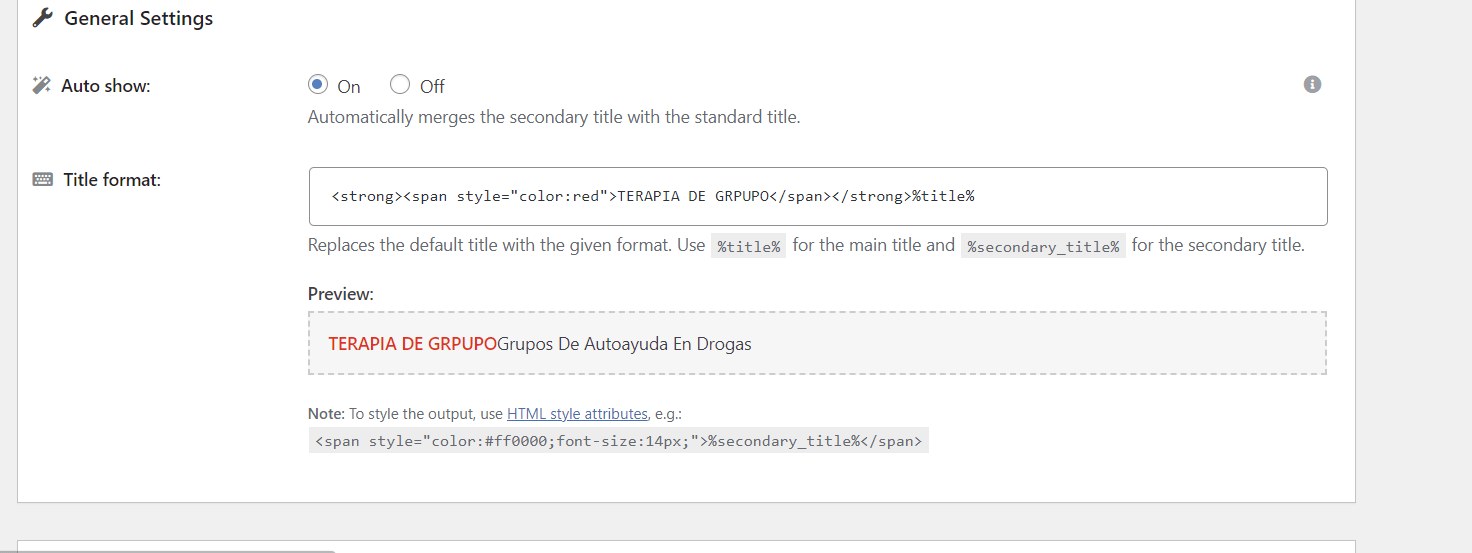This screenshot has height=553, width=1472.
Task: Focus the Title format input field
Action: [x=818, y=196]
